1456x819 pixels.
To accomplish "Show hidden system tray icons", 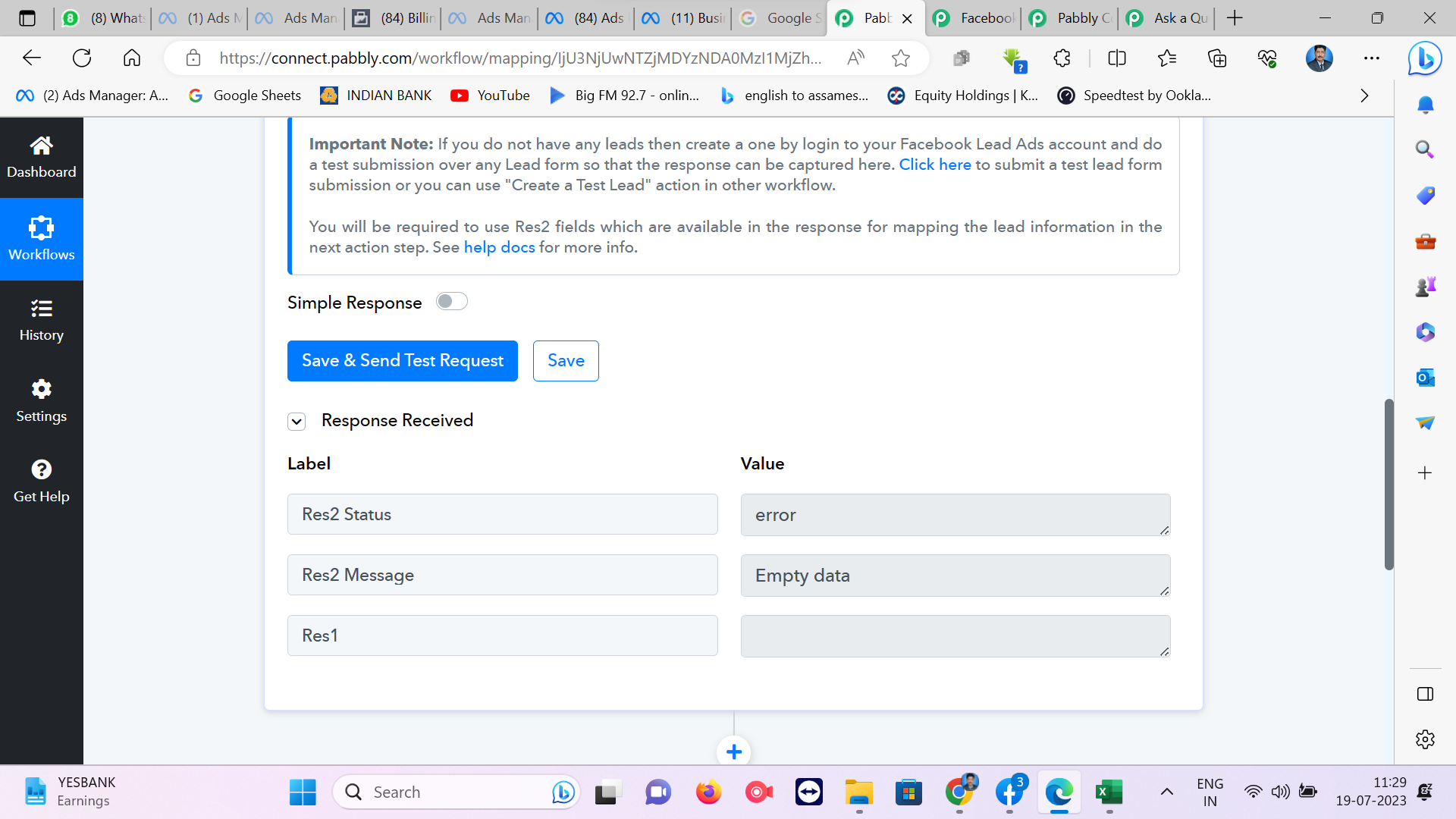I will [x=1167, y=792].
